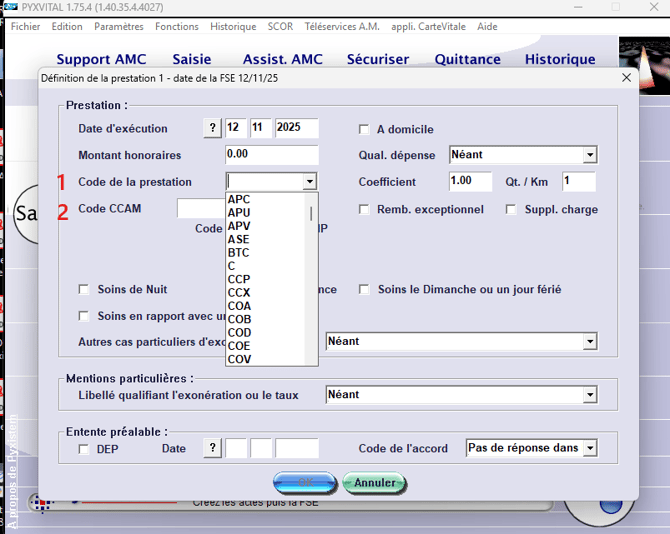Open the Code de l'accord dropdown
The width and height of the screenshot is (670, 534).
point(590,448)
